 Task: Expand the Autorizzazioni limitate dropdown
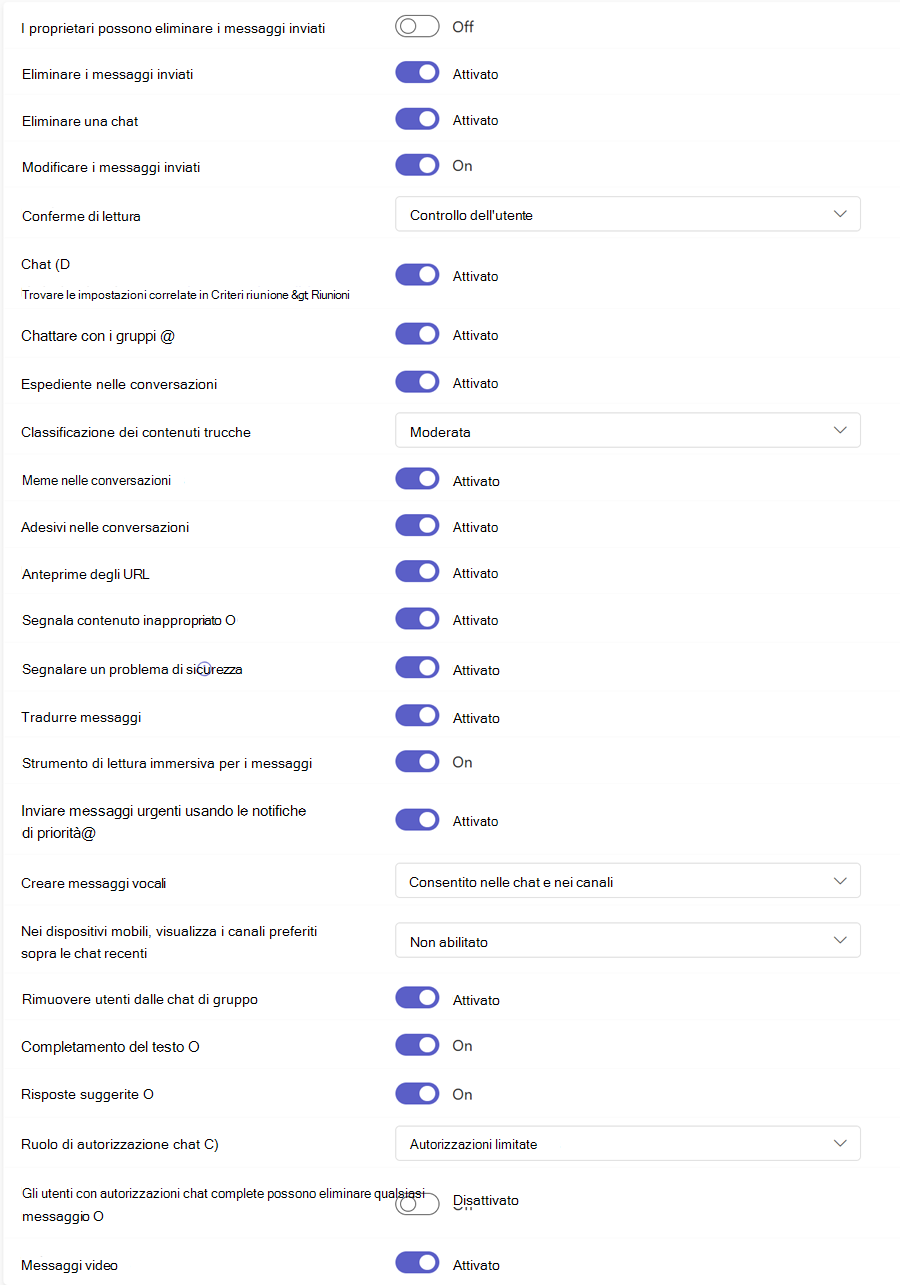[628, 1143]
